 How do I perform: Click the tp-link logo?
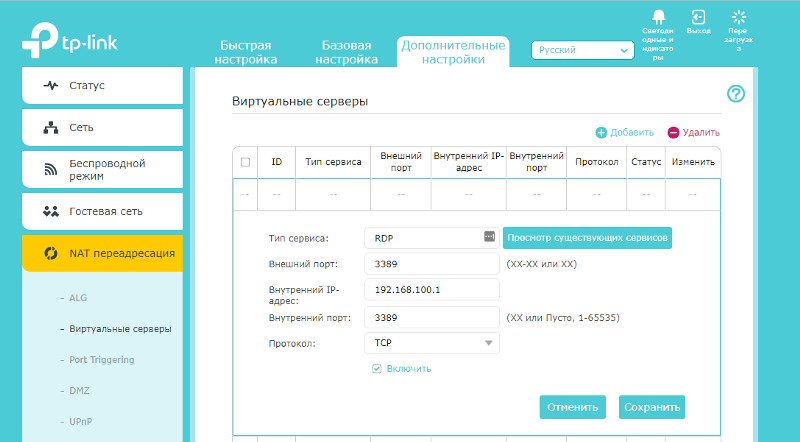click(x=70, y=40)
